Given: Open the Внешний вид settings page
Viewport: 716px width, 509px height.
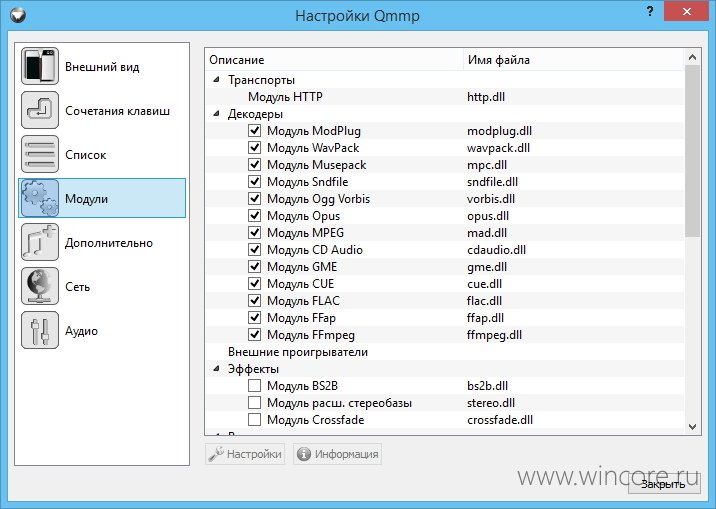Looking at the screenshot, I should tap(102, 66).
